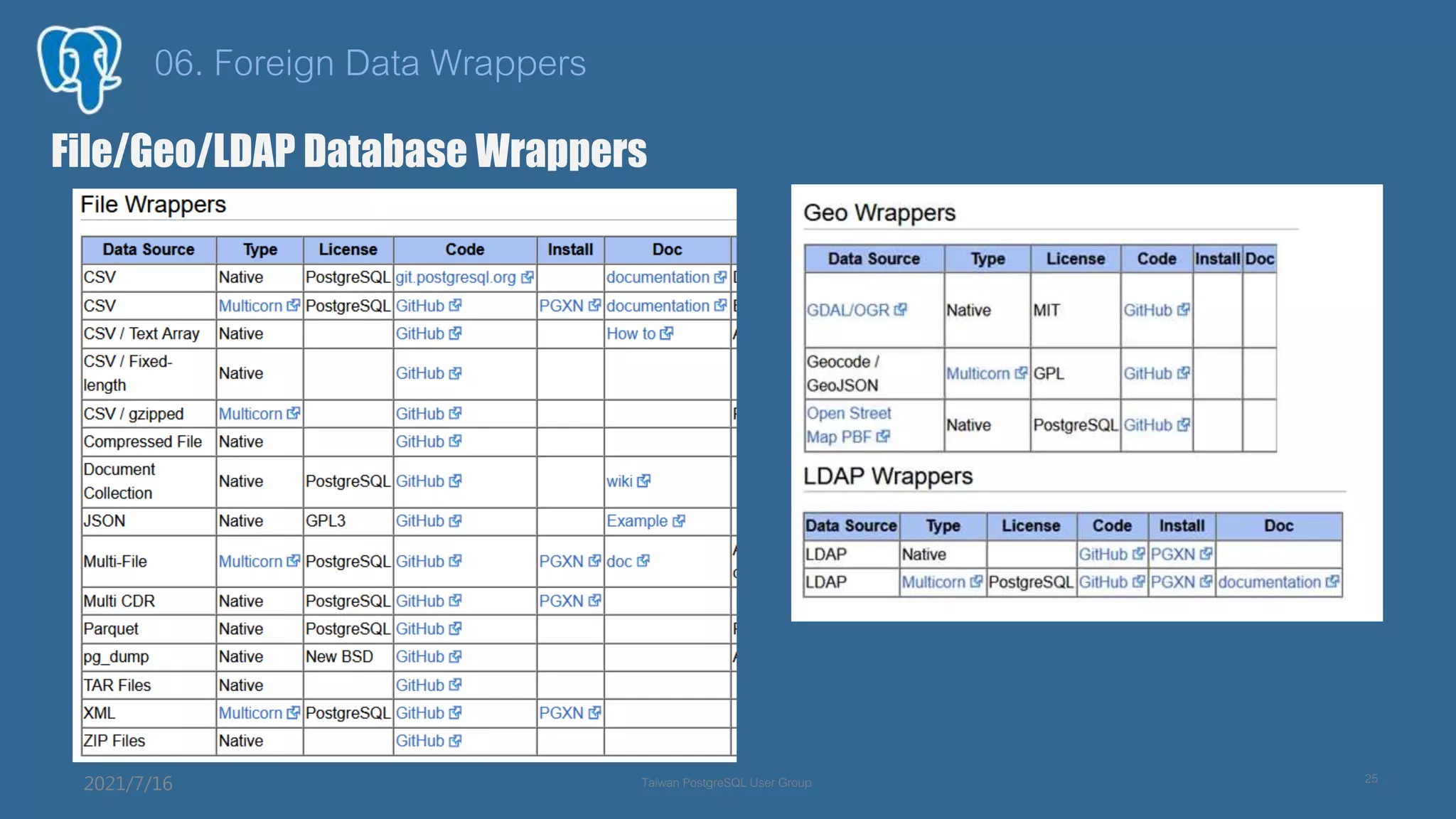Click the 'LDAP Wrappers' section heading
Image resolution: width=1456 pixels, height=819 pixels.
(x=888, y=476)
